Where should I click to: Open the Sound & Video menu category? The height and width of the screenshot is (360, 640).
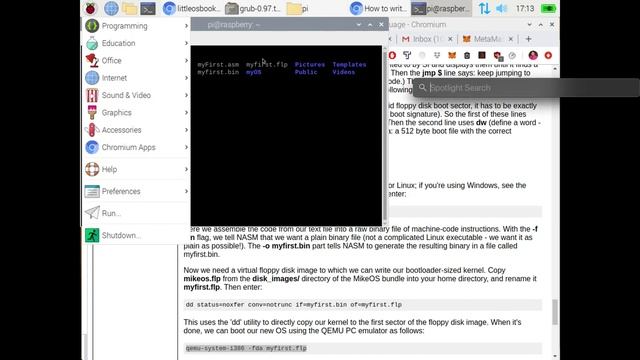pos(136,95)
